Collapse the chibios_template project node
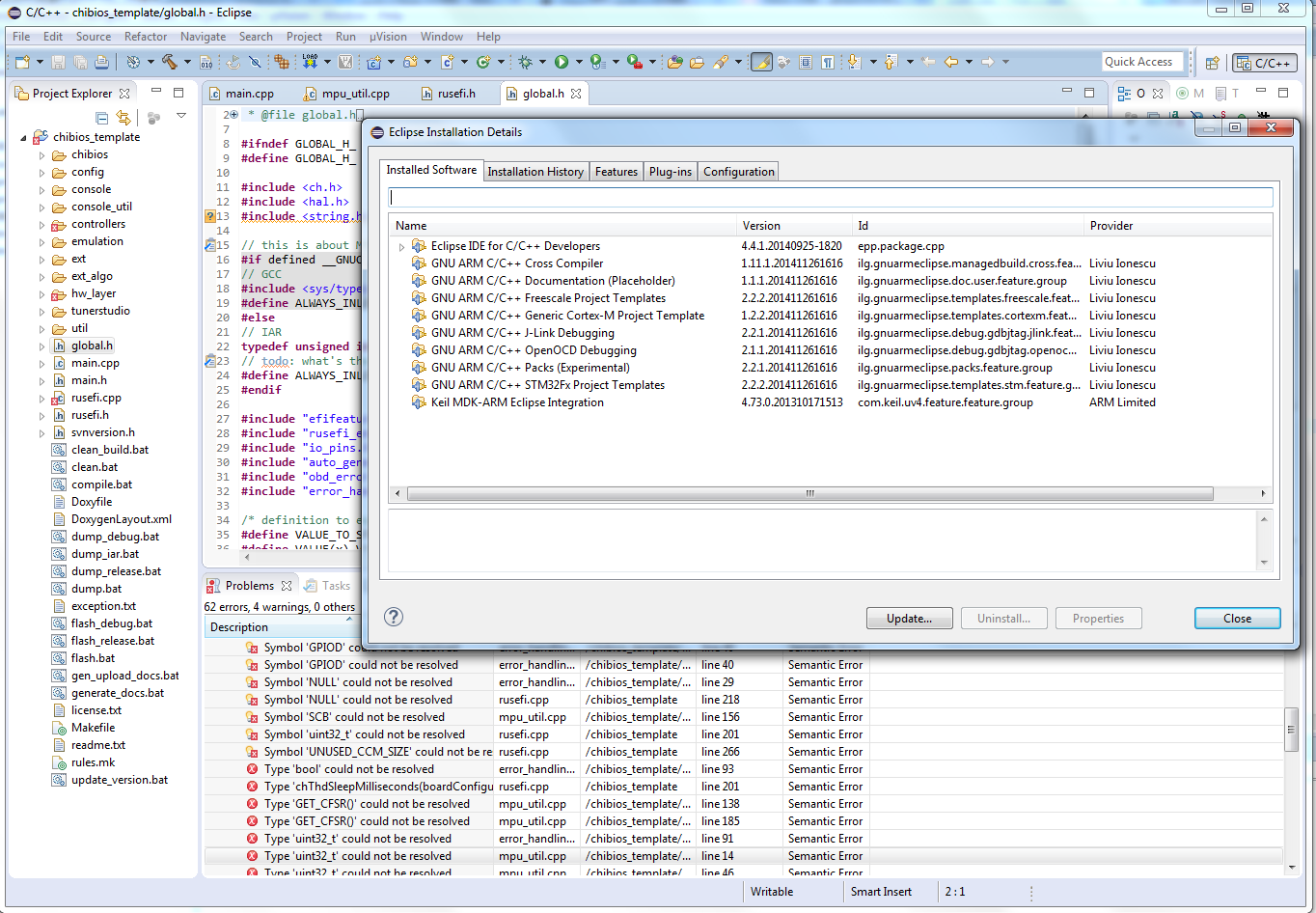This screenshot has width=1316, height=913. tap(24, 137)
